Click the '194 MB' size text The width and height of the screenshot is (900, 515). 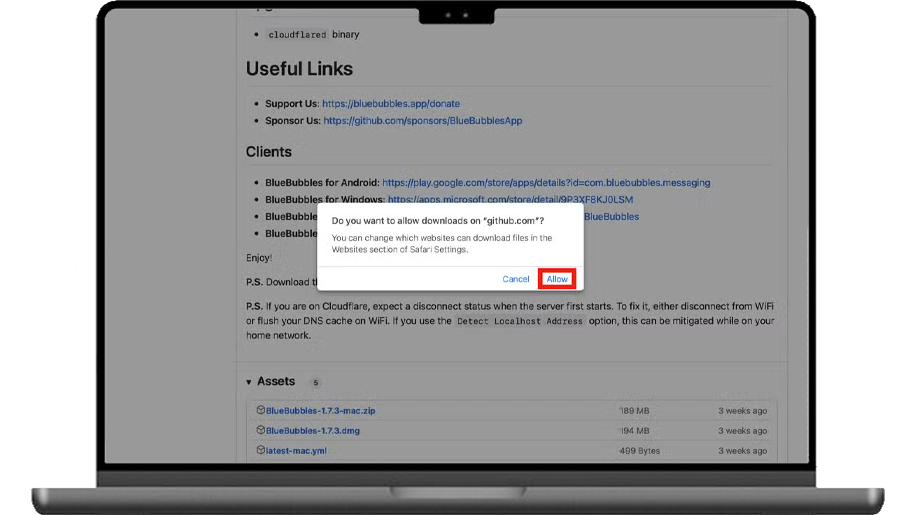pos(635,431)
